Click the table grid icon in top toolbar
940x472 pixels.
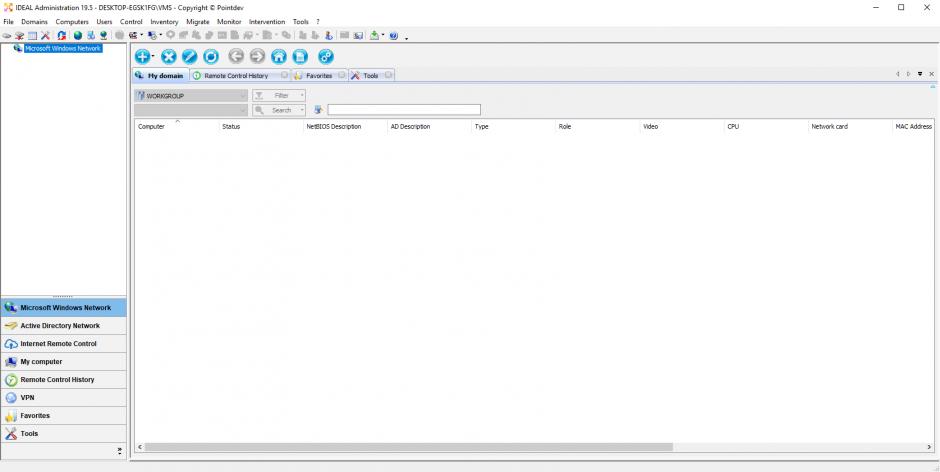pyautogui.click(x=32, y=35)
